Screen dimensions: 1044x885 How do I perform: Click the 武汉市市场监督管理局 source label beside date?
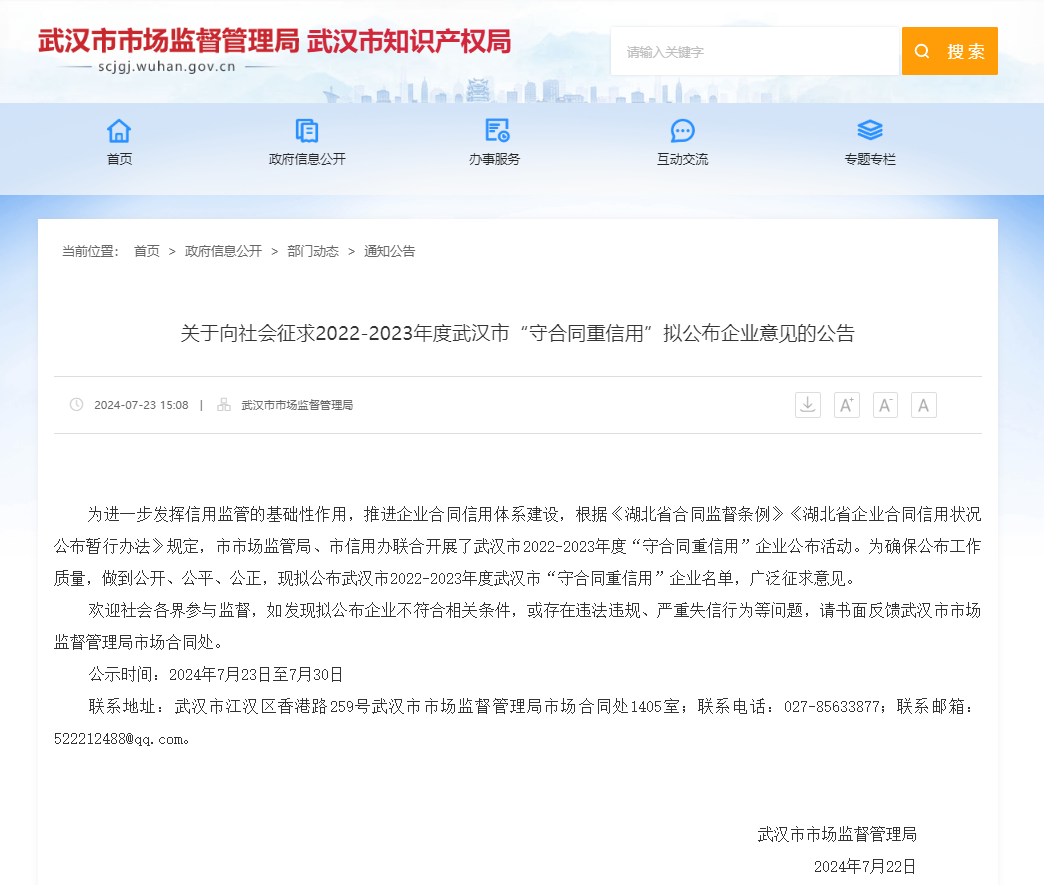point(297,405)
